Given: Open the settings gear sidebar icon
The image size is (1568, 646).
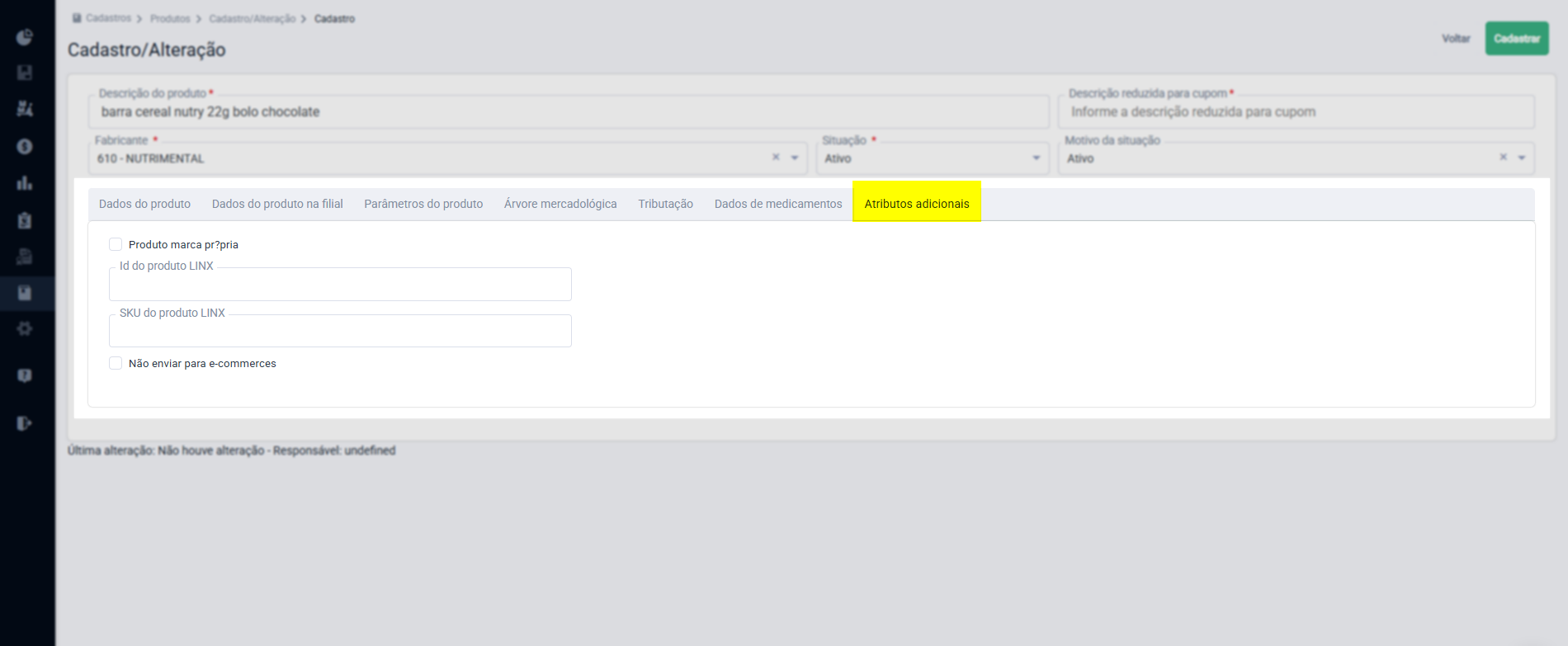Looking at the screenshot, I should coord(25,328).
